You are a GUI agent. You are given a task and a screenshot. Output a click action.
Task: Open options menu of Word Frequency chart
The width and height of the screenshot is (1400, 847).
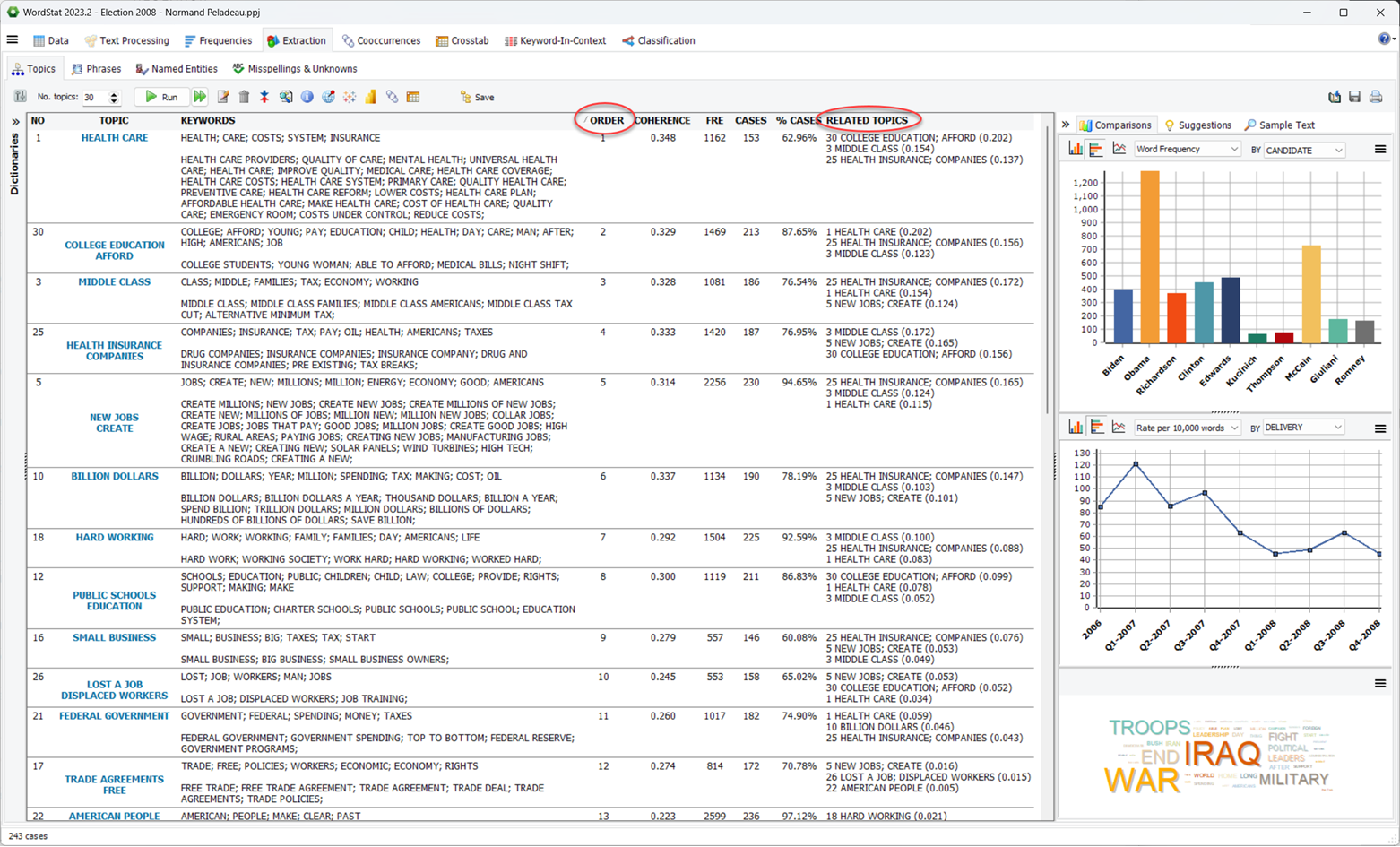point(1380,150)
